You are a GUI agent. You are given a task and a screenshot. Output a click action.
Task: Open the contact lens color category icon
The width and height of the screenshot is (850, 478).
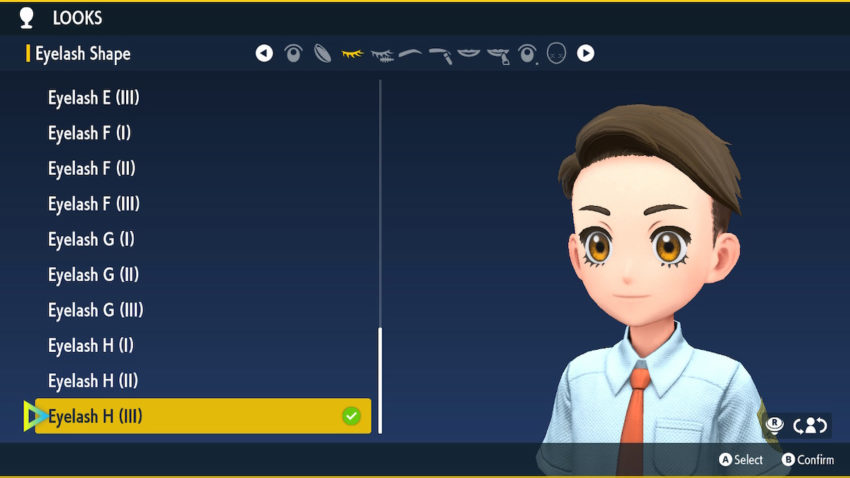[x=323, y=53]
